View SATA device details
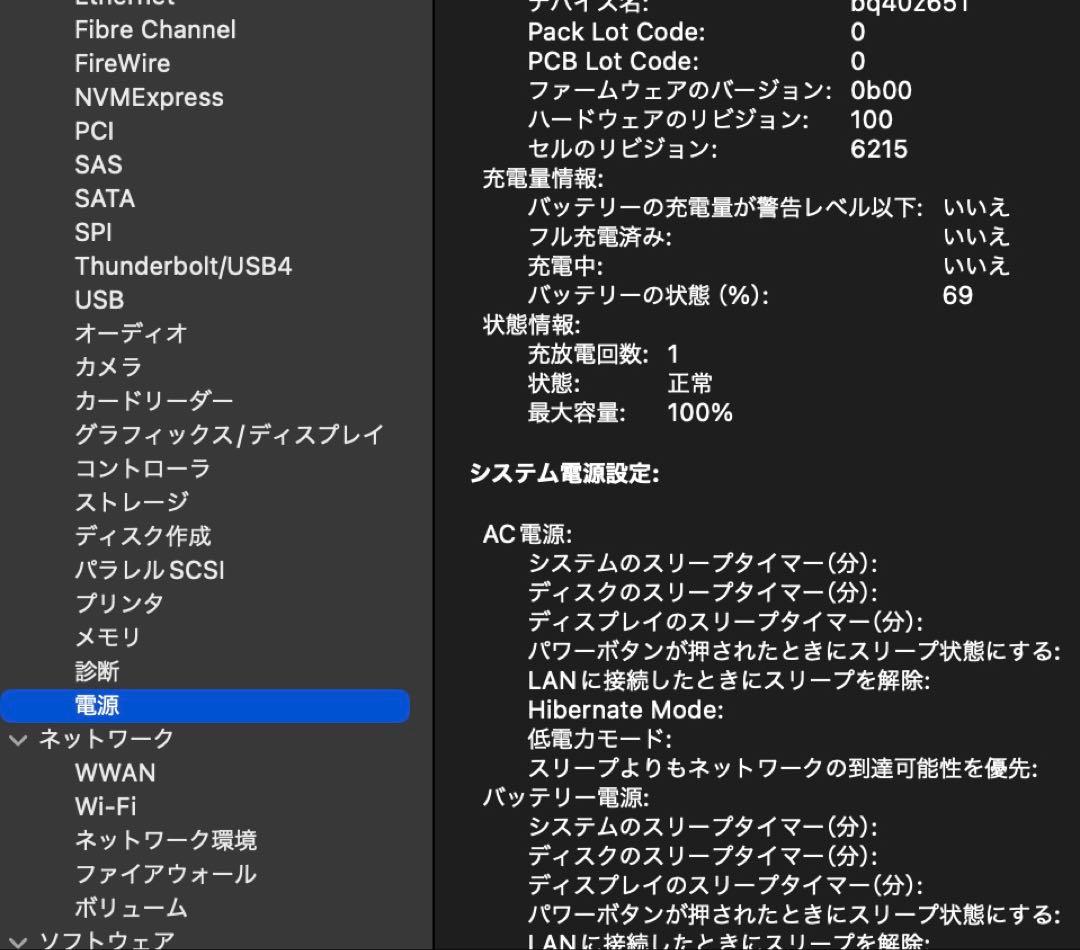Viewport: 1080px width, 950px height. (x=104, y=198)
